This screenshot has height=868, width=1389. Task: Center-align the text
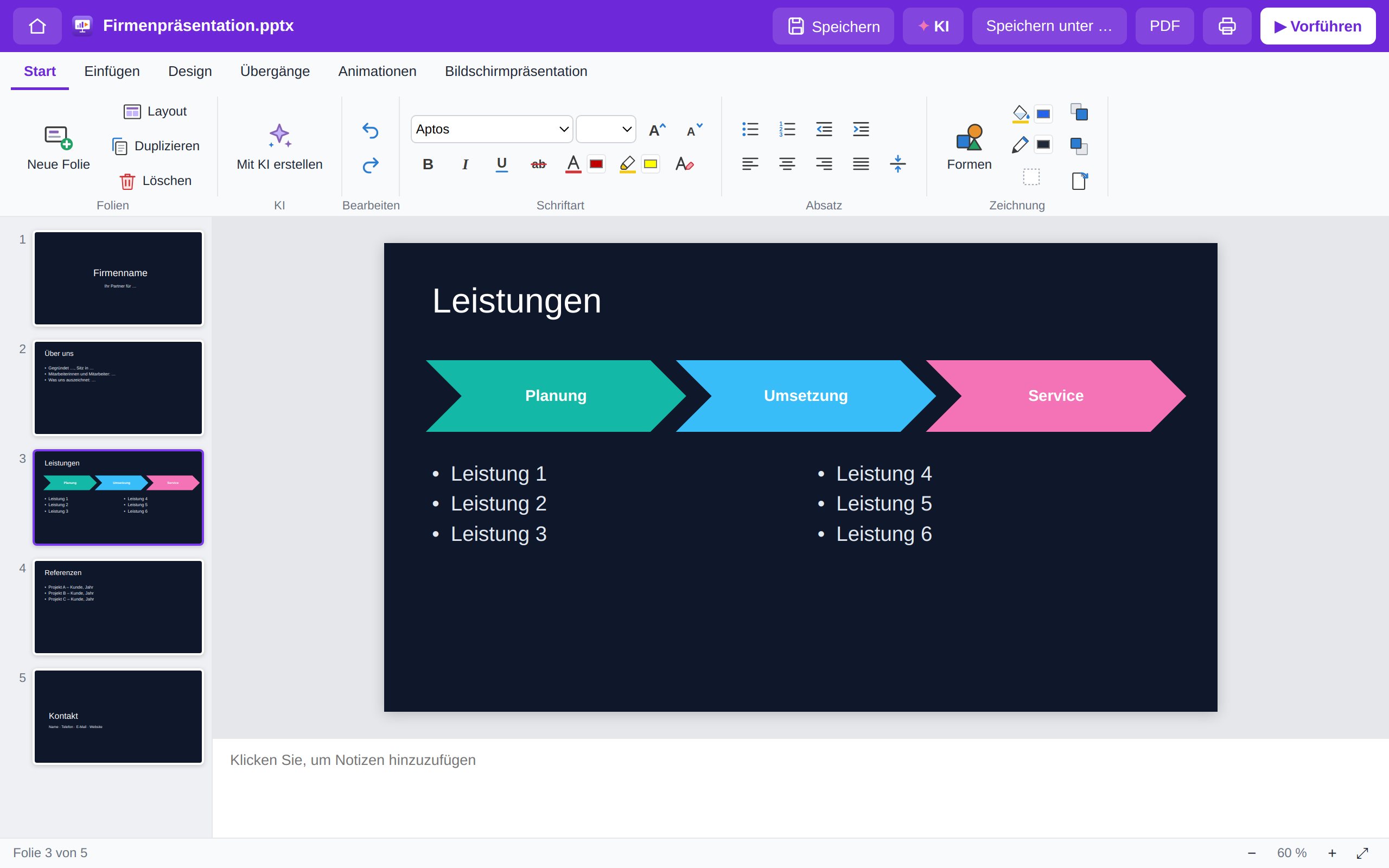pos(787,164)
